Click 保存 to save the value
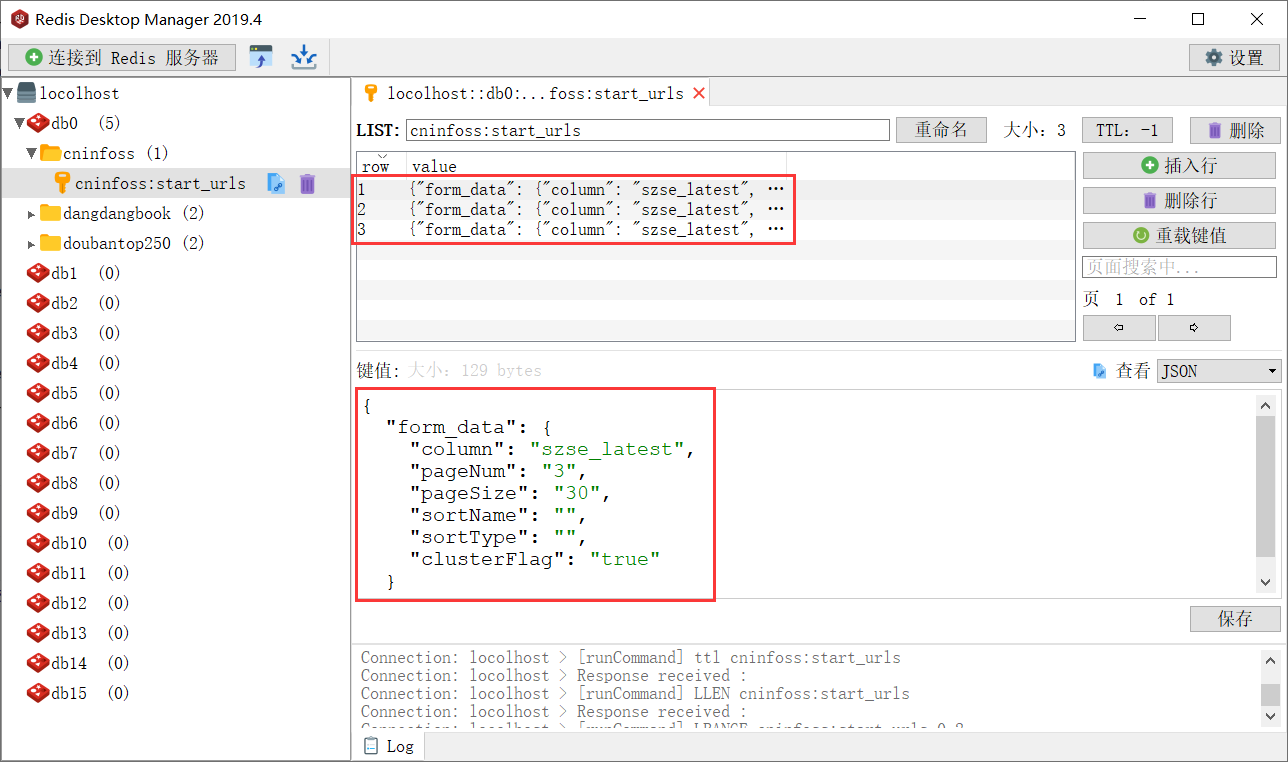 click(x=1235, y=619)
